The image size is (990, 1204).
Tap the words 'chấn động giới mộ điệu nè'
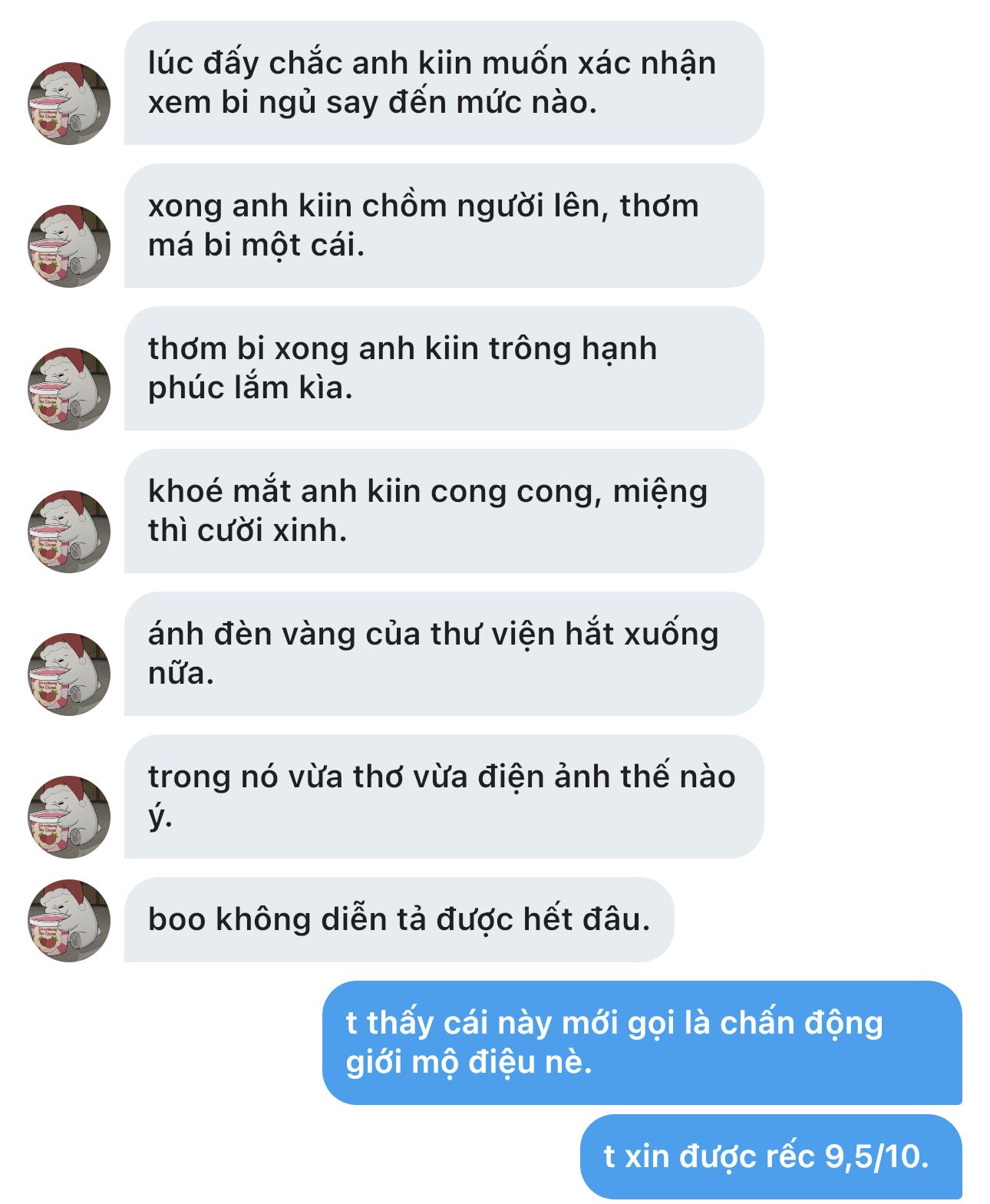click(x=614, y=1043)
